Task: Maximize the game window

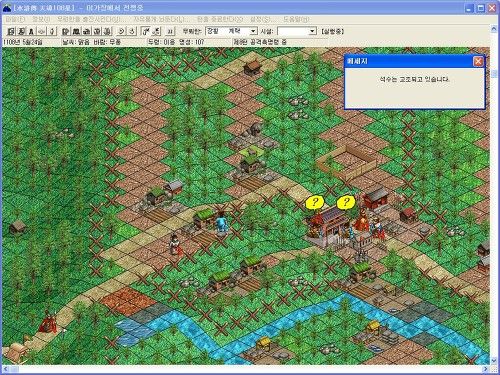Action: pos(481,8)
